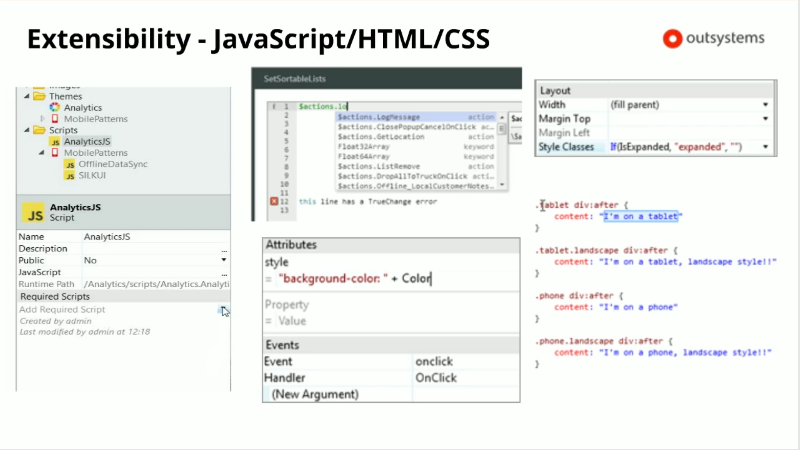
Task: Click down arrow of autocomplete scrollbar
Action: pos(502,185)
